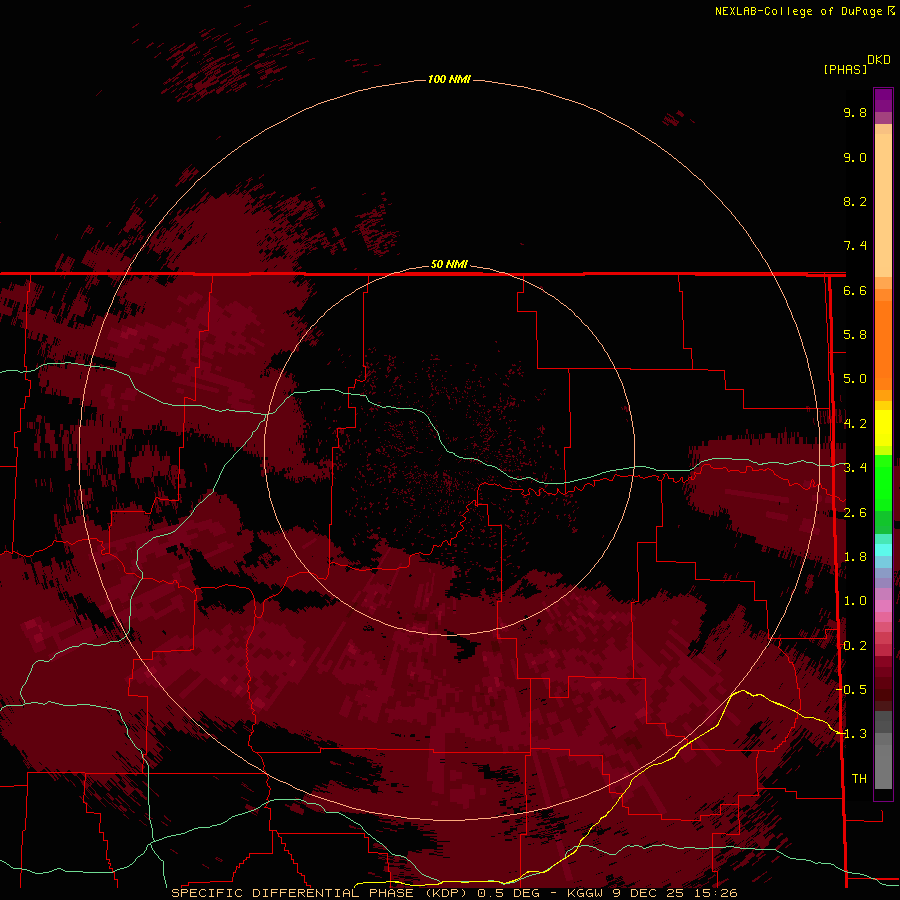Viewport: 900px width, 900px height.
Task: Click the yellow segment of the color bar
Action: click(883, 428)
